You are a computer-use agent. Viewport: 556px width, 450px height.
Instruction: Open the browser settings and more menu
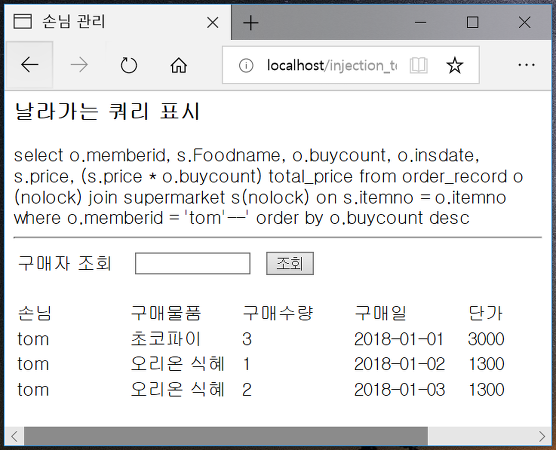[x=526, y=65]
